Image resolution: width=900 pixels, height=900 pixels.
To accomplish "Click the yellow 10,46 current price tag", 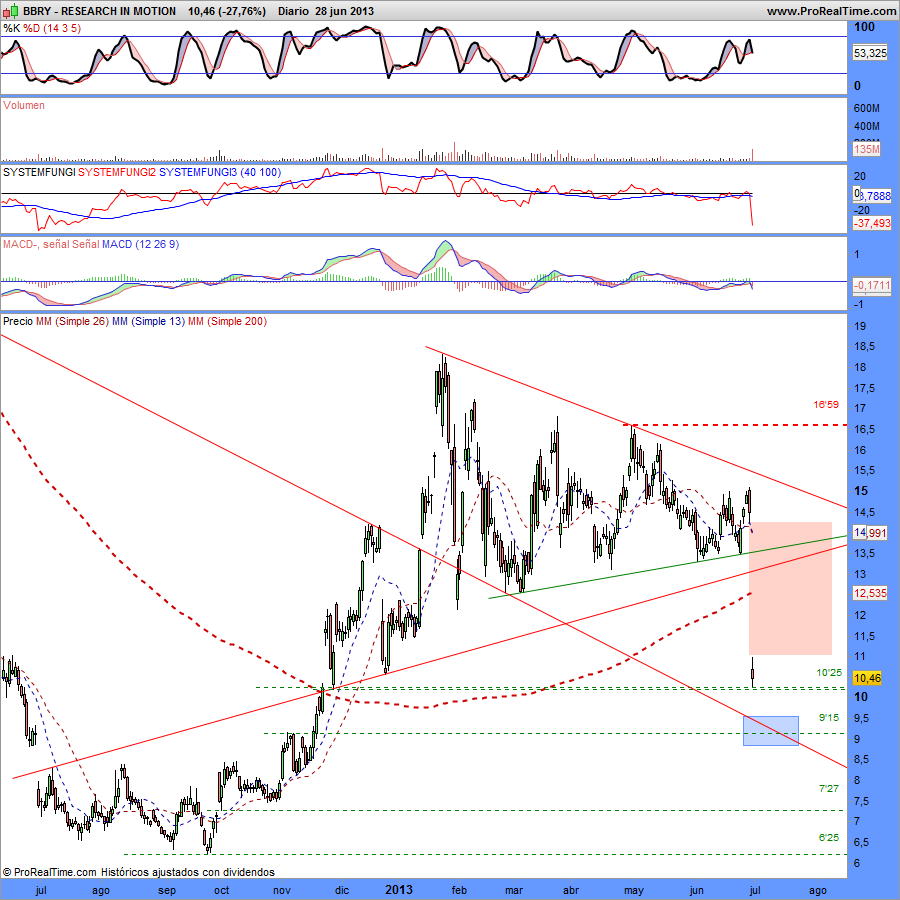I will 867,678.
